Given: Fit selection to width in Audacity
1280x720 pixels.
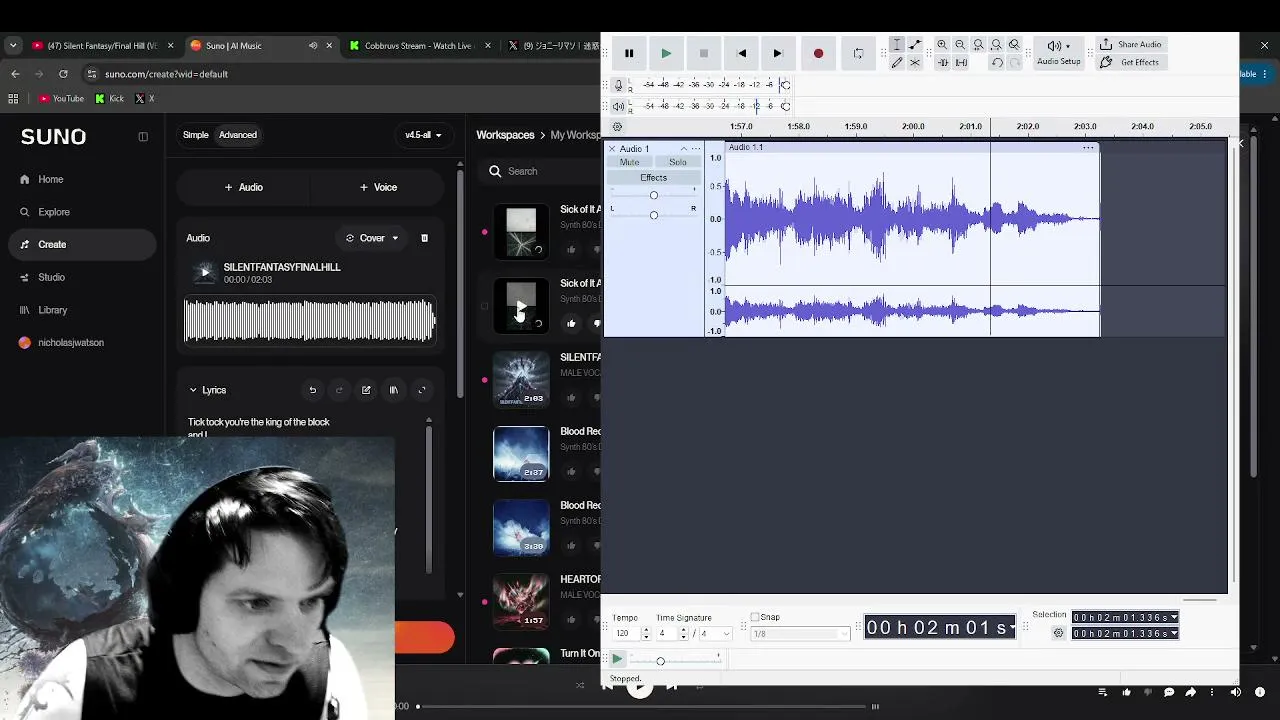Looking at the screenshot, I should [x=978, y=45].
